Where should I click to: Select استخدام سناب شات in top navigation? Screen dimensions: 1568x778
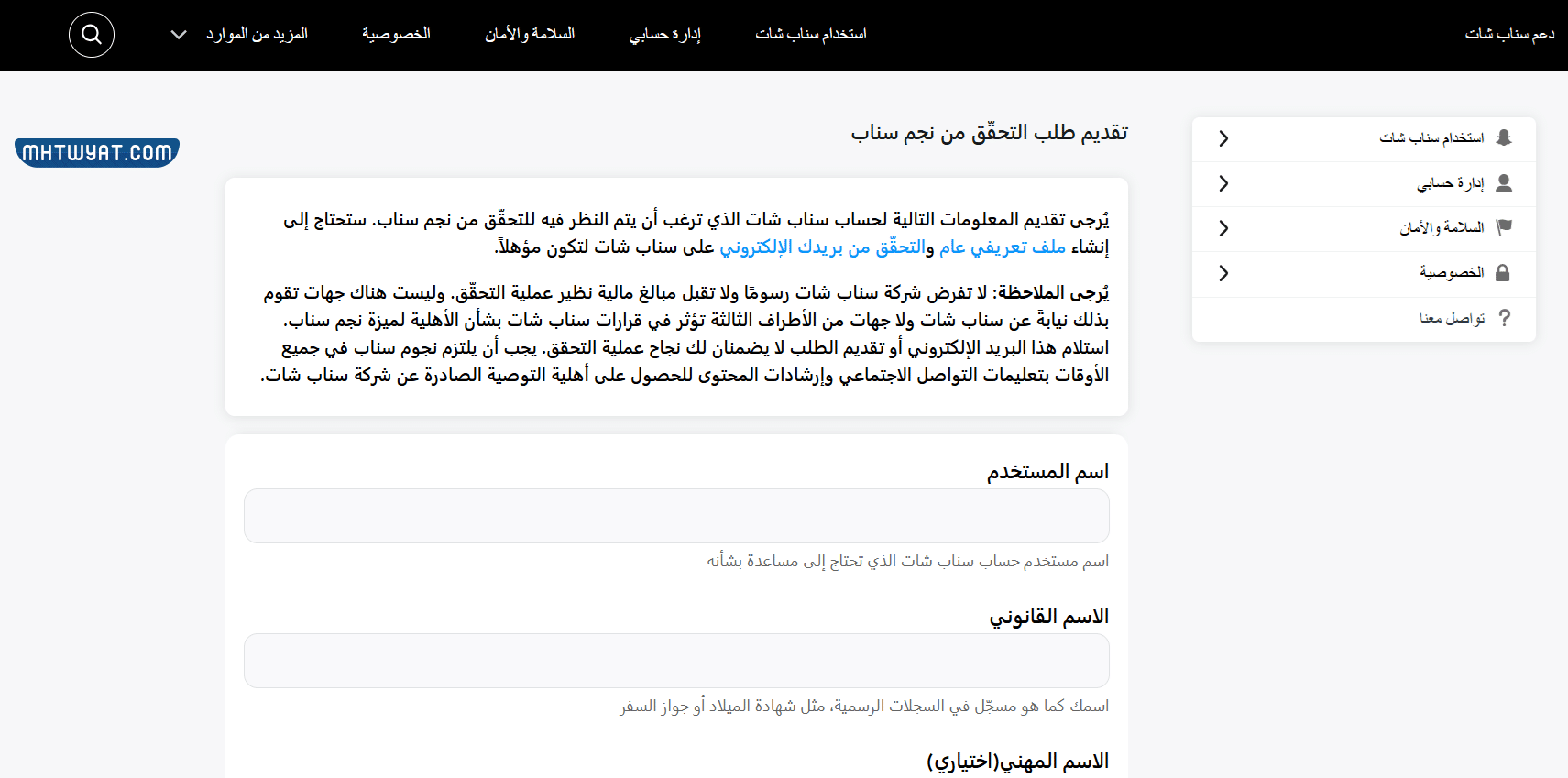click(x=810, y=35)
